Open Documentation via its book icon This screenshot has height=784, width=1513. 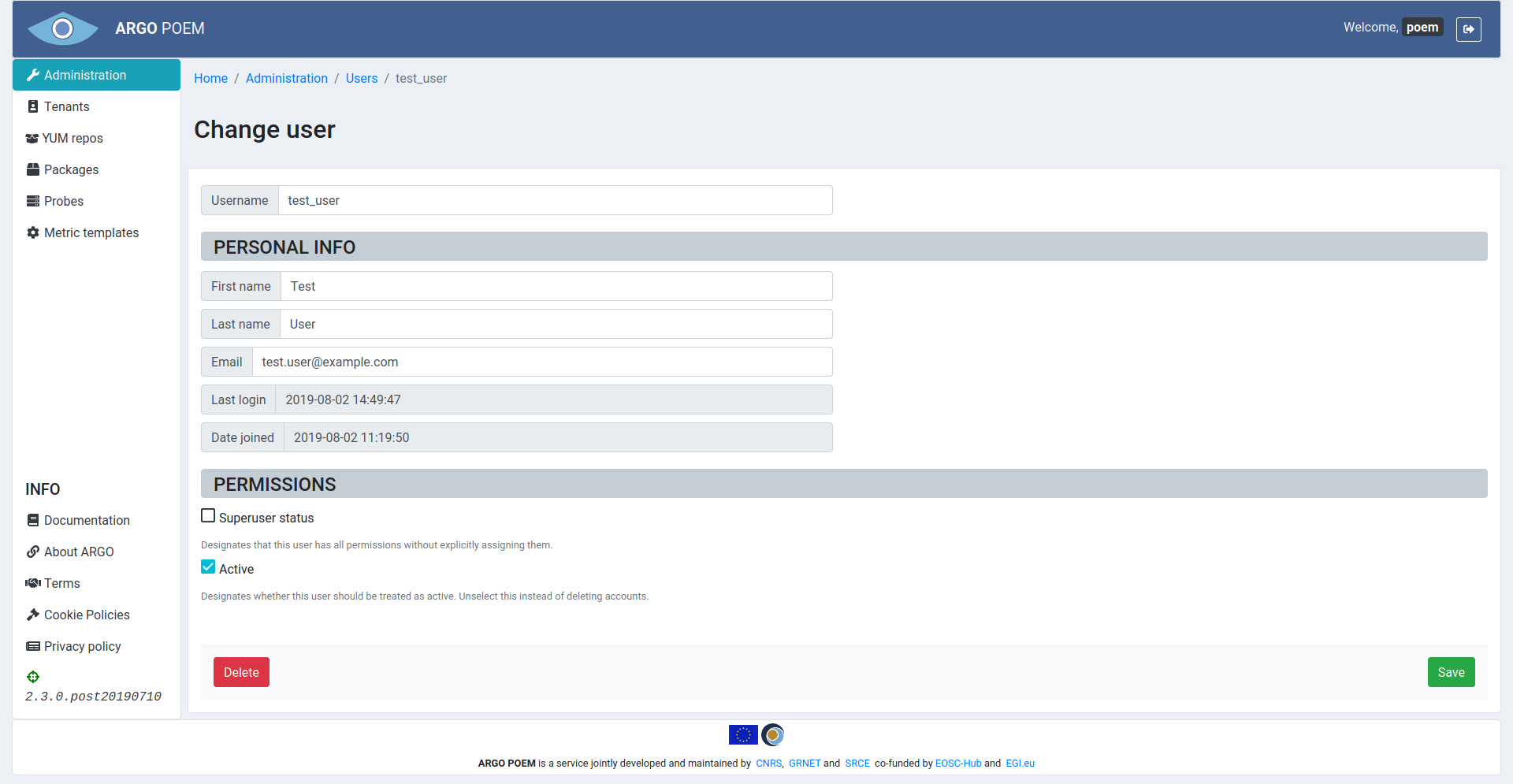[x=32, y=519]
